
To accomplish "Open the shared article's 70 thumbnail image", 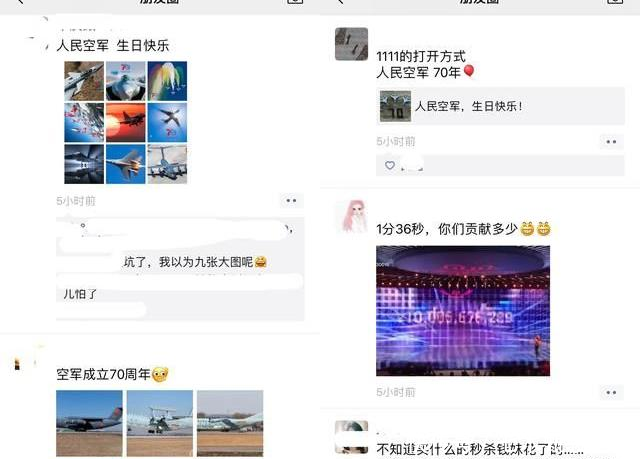I will pyautogui.click(x=395, y=106).
